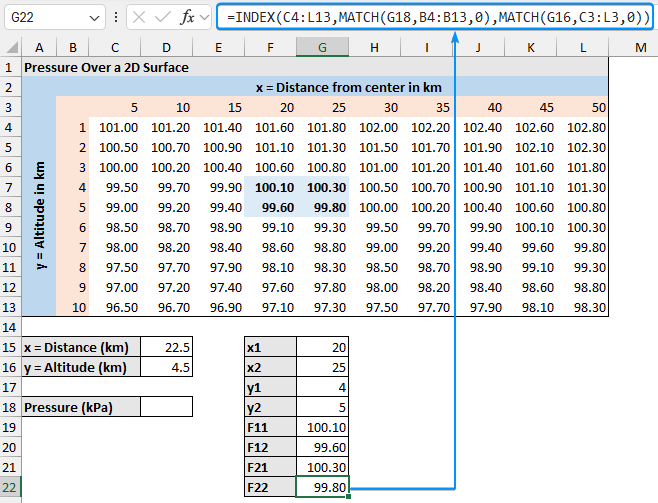Select bold cell G7 with value 100.30
Viewport: 658px width, 503px height.
(322, 187)
